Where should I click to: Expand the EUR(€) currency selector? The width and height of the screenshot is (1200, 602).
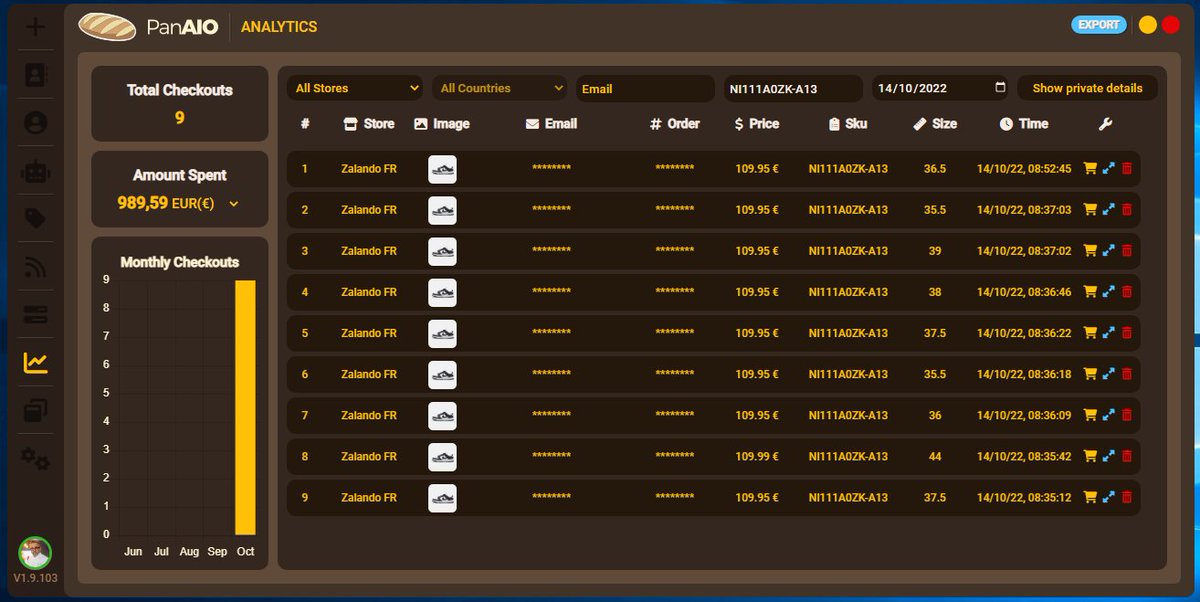[x=234, y=204]
